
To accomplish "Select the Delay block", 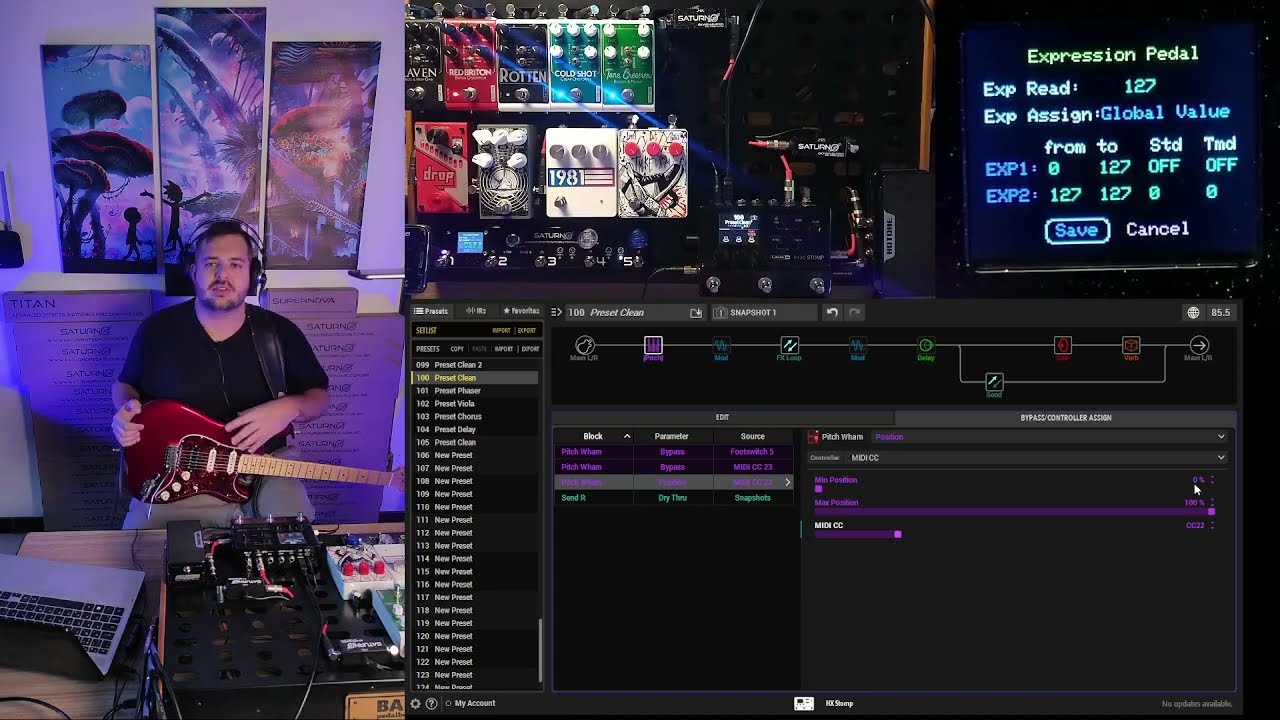I will coord(926,346).
